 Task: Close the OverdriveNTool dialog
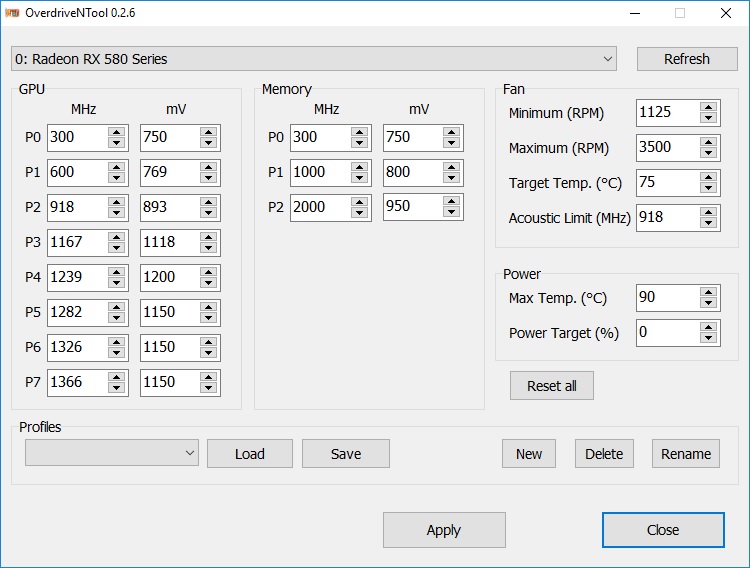663,530
